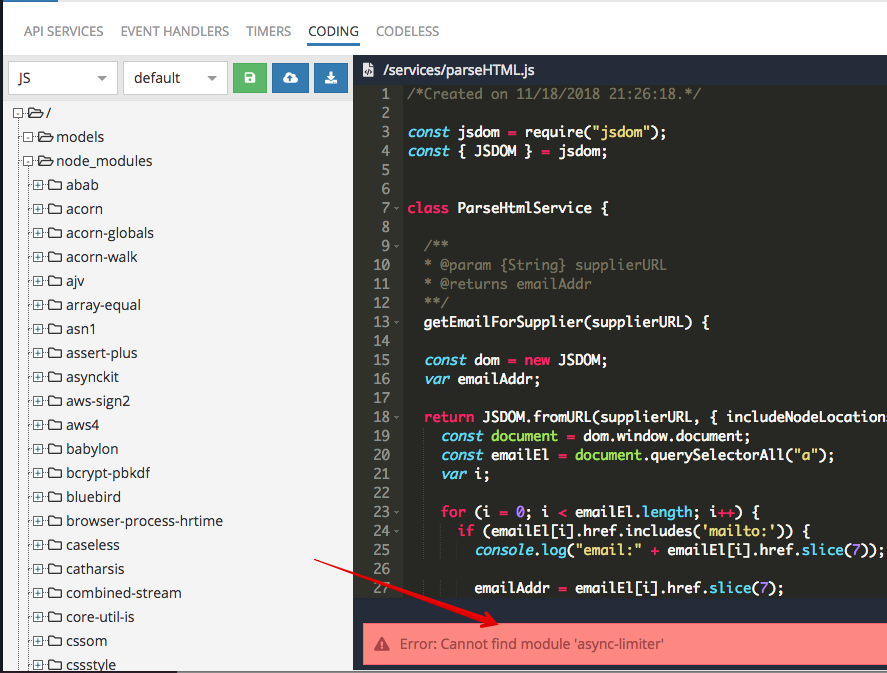Fold the class at line 7

397,209
